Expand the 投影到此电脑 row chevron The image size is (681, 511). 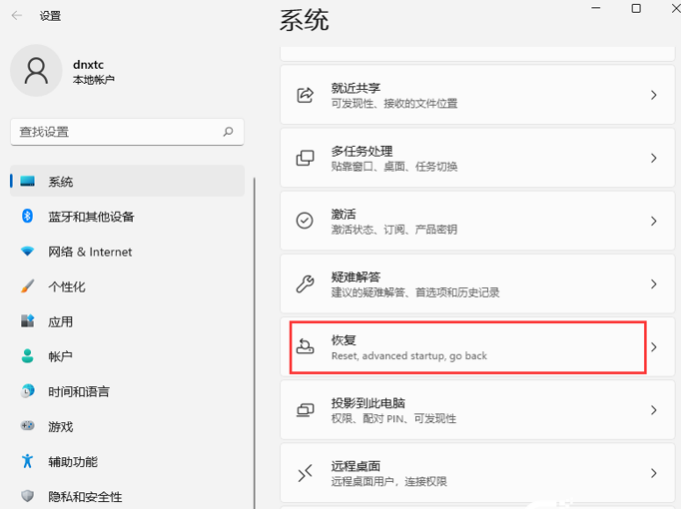click(654, 410)
